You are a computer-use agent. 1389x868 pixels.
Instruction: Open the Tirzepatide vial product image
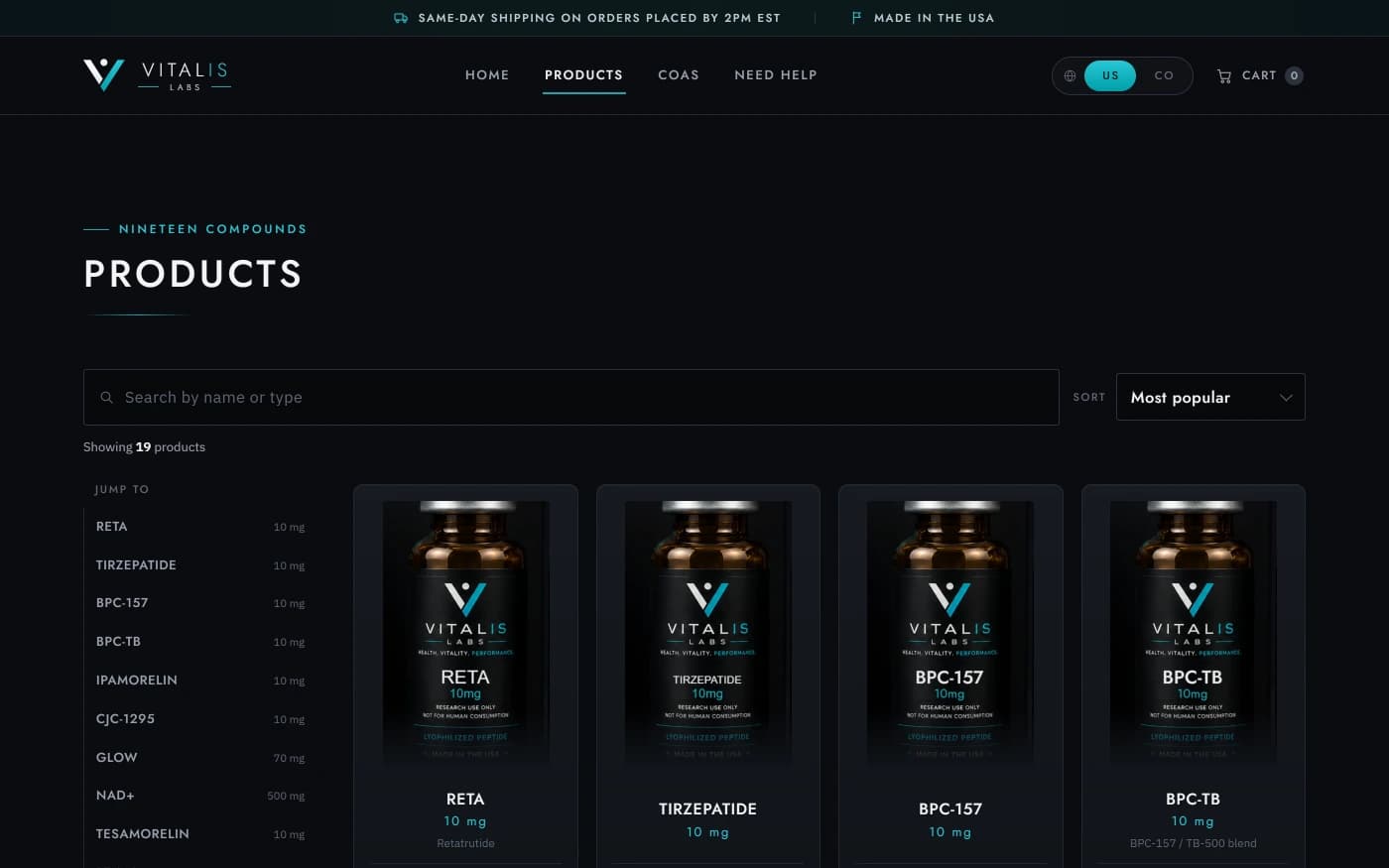tap(708, 632)
